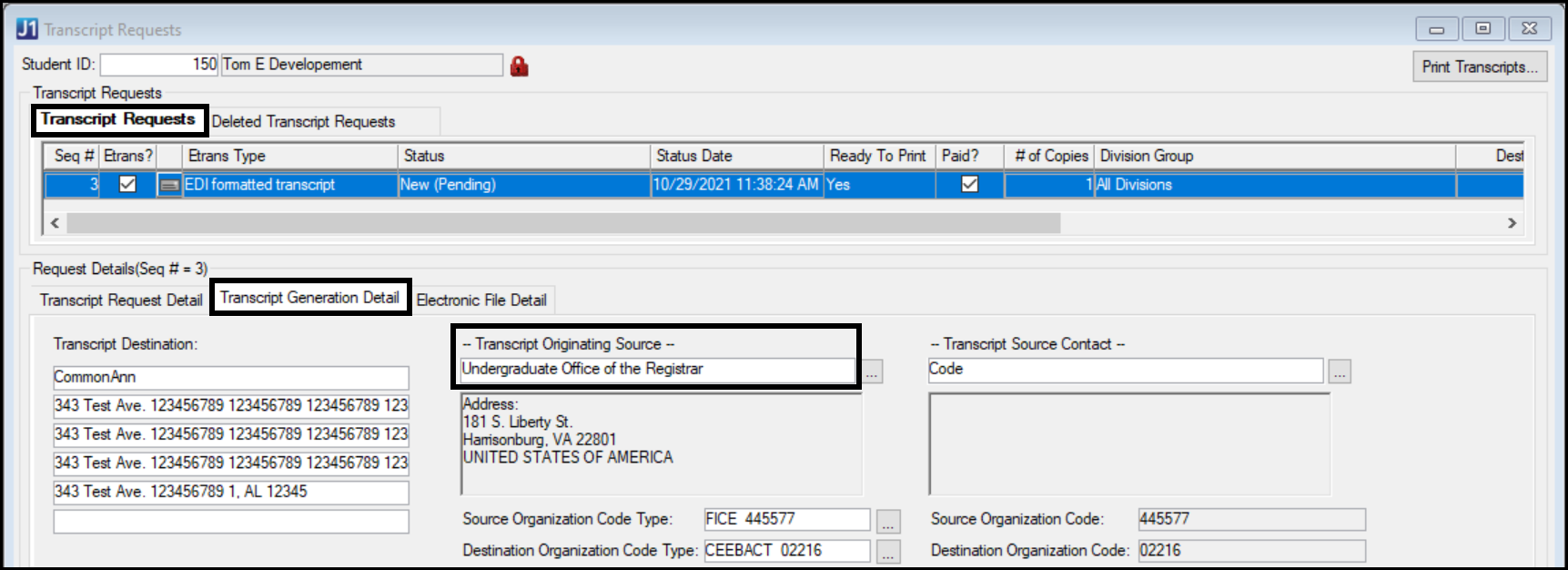1568x570 pixels.
Task: Toggle the Paid checkbox in row 3
Action: (x=970, y=184)
